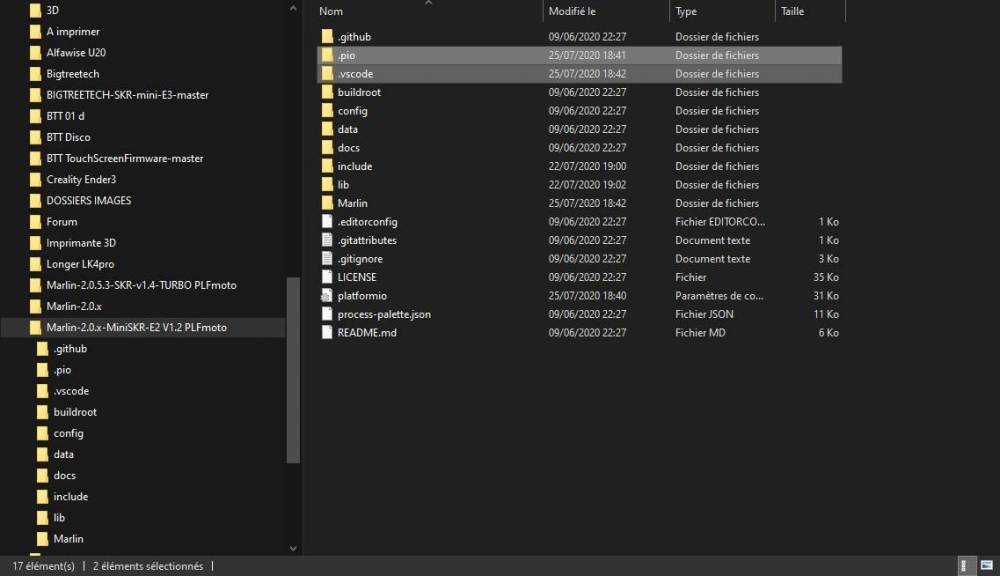Select .pio subfolder in navigation tree
This screenshot has height=576, width=1000.
[62, 369]
